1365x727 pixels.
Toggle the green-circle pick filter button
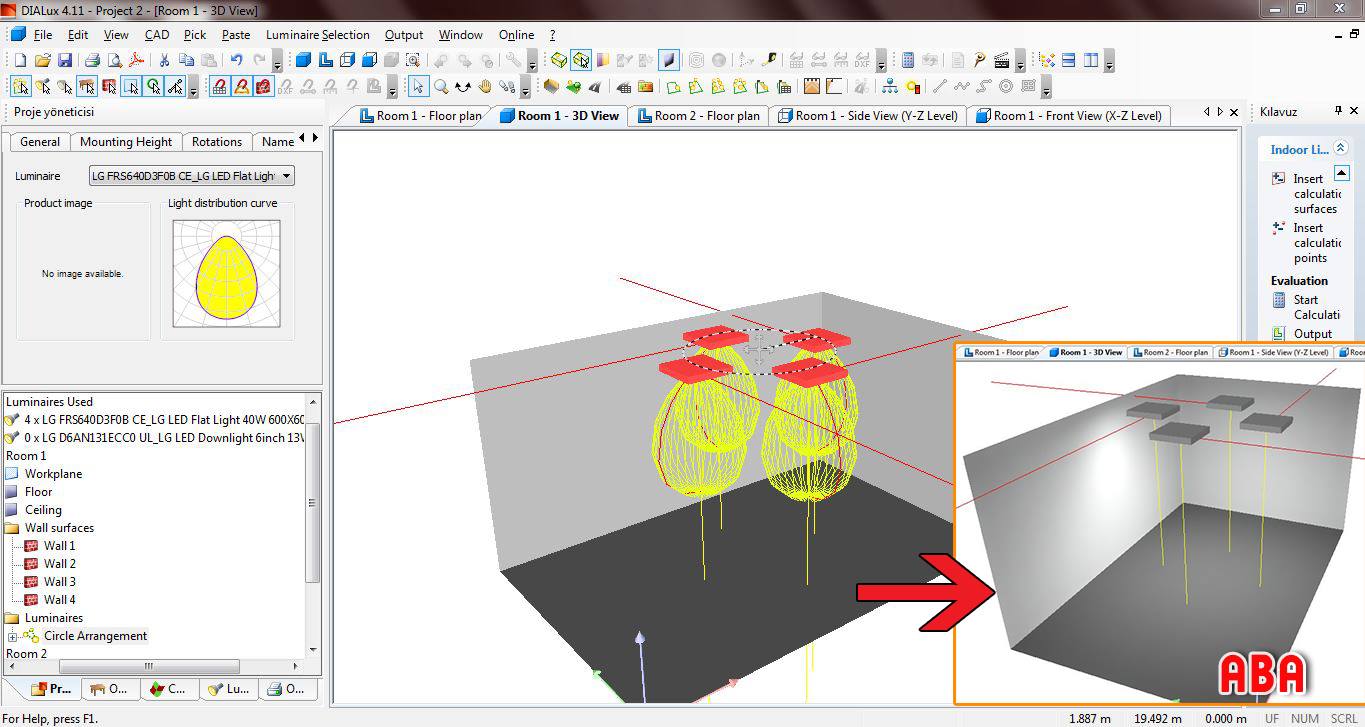153,87
